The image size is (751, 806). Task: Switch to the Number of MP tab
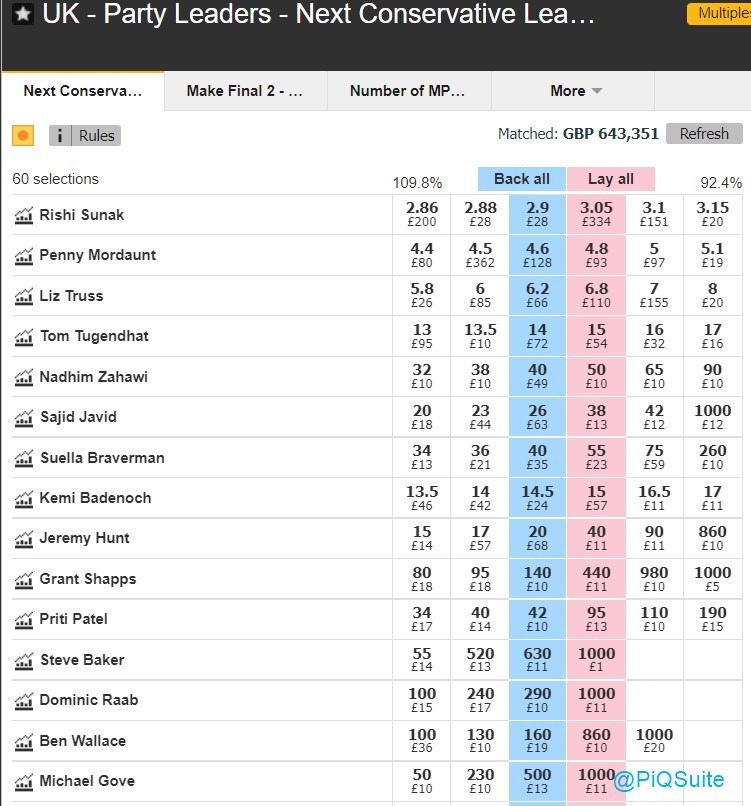pyautogui.click(x=407, y=91)
